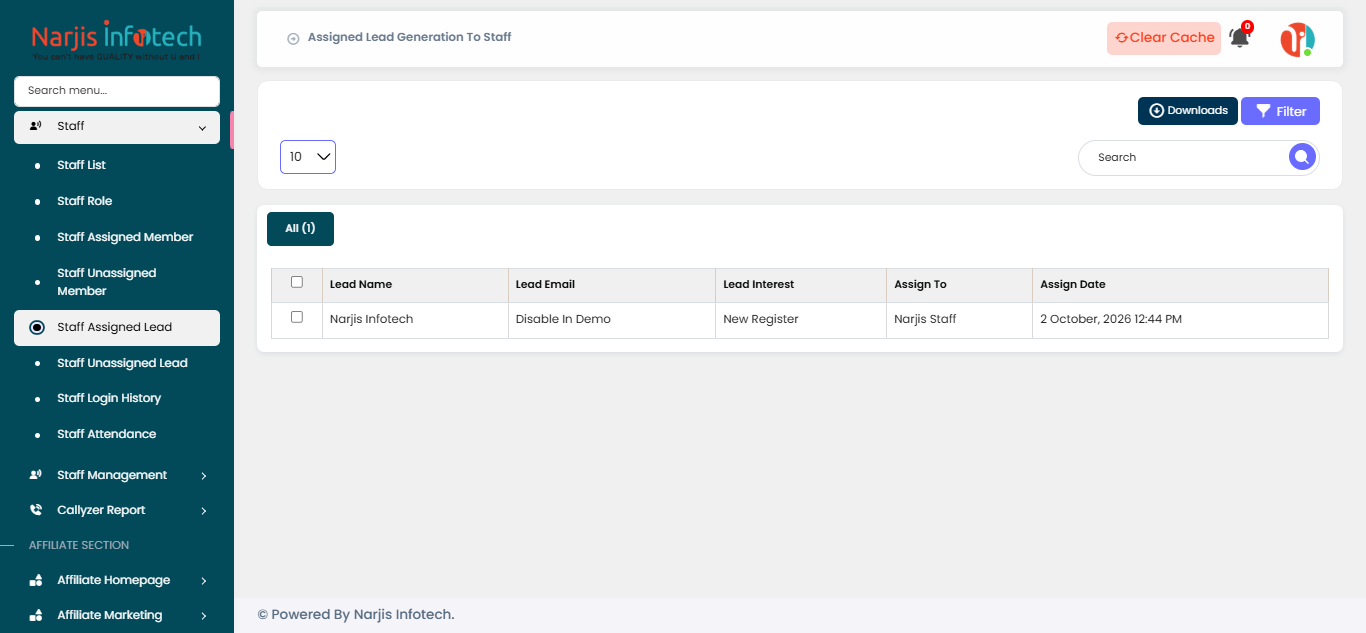This screenshot has height=633, width=1366.
Task: Open Staff Unassigned Lead page
Action: pos(122,363)
